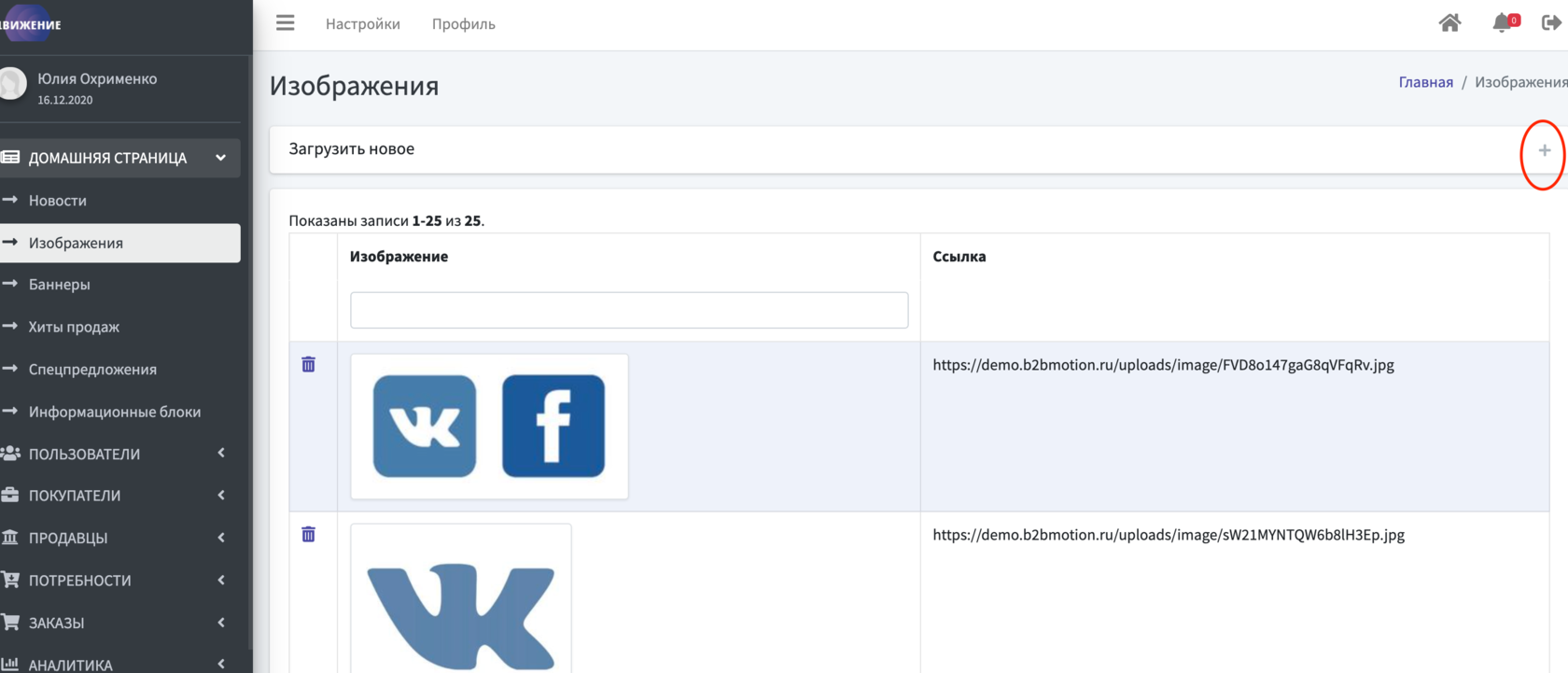Log out using the exit icon

click(1551, 23)
